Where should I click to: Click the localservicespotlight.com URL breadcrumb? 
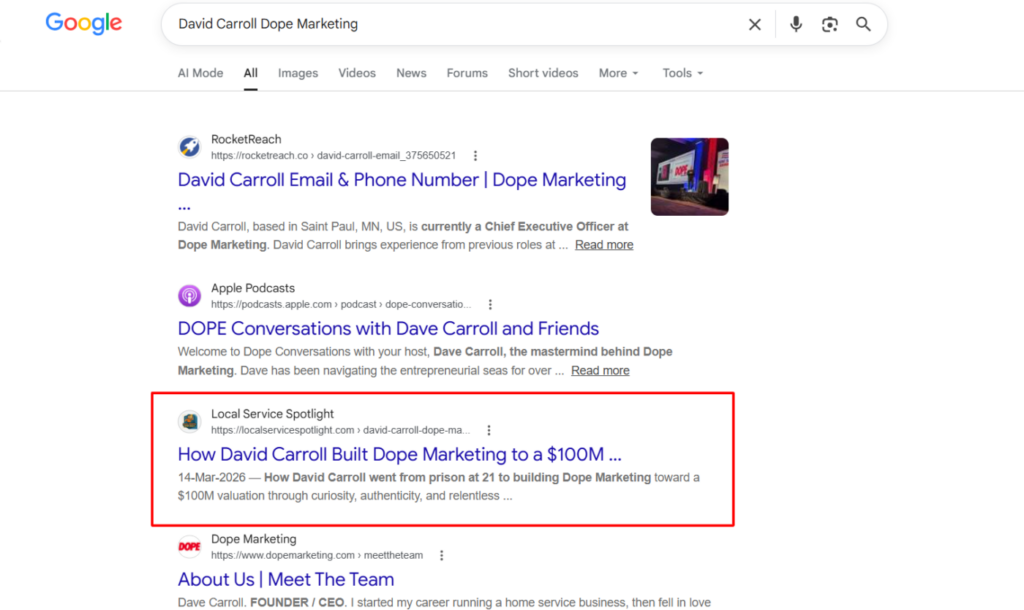340,430
